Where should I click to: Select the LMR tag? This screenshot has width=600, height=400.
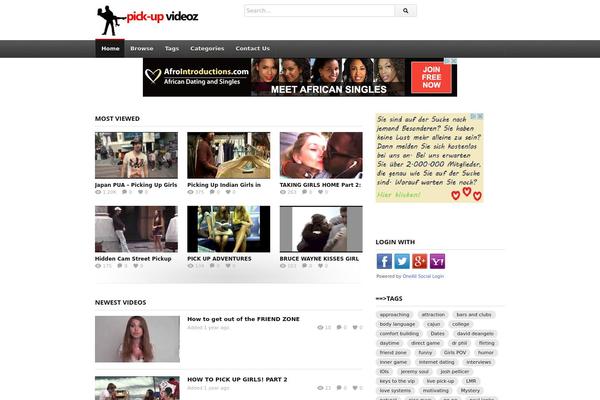click(x=471, y=381)
